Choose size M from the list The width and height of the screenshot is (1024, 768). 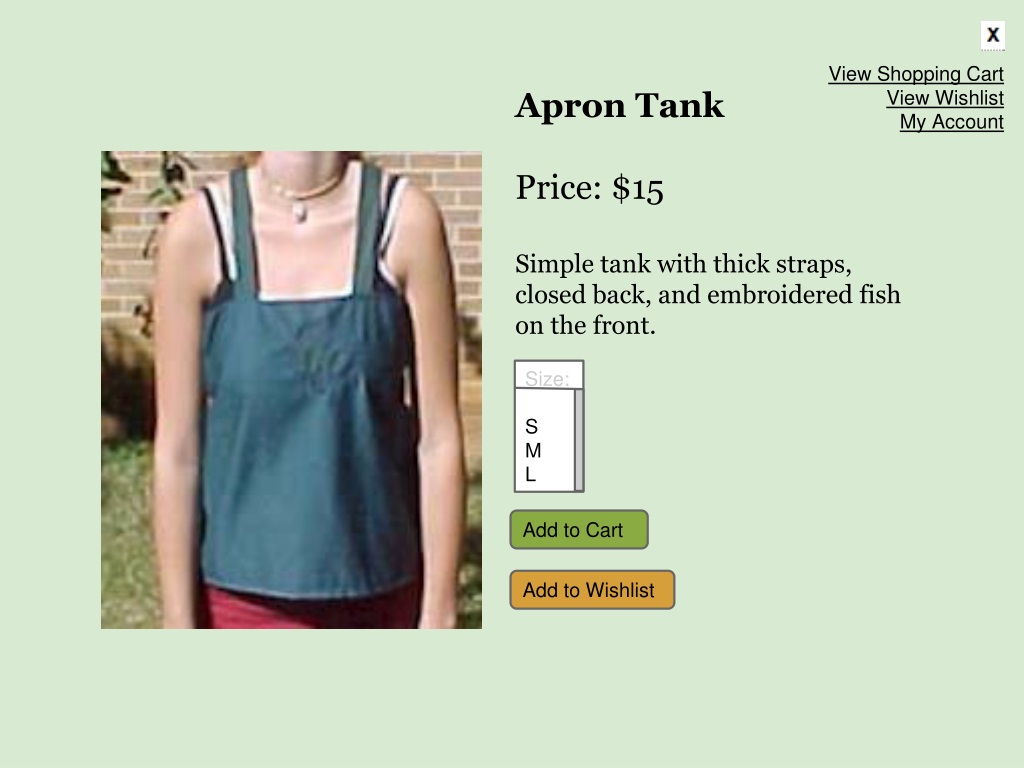544,451
